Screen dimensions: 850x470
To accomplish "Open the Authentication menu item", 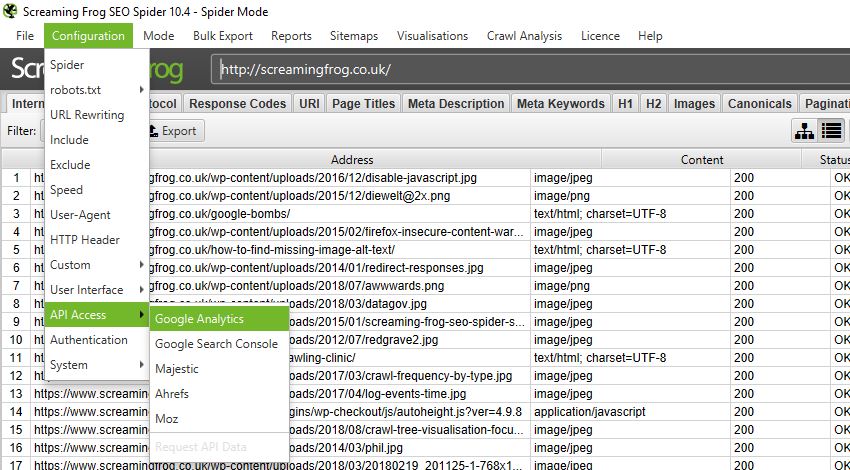I will (x=89, y=340).
